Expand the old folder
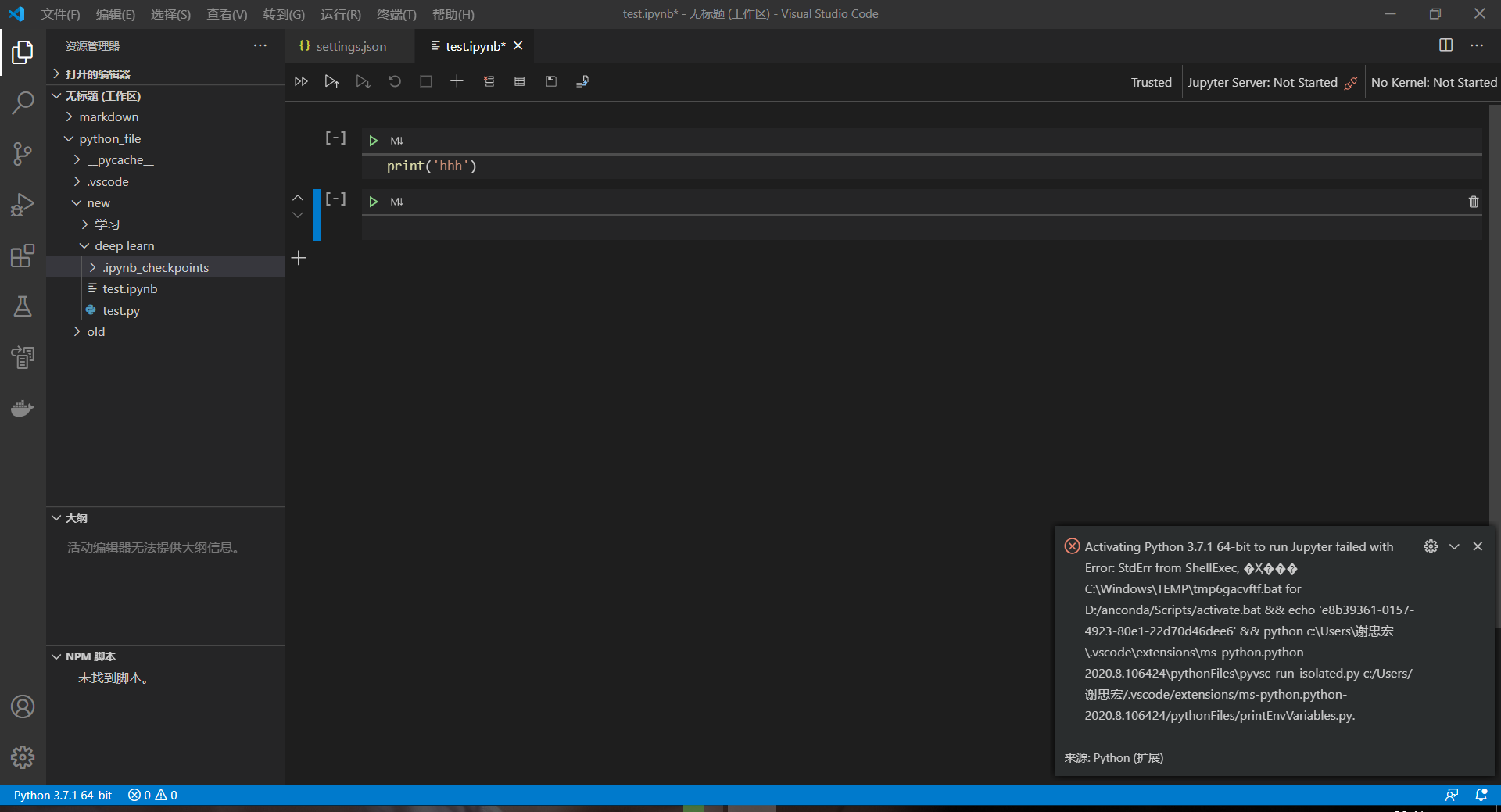 (166, 331)
